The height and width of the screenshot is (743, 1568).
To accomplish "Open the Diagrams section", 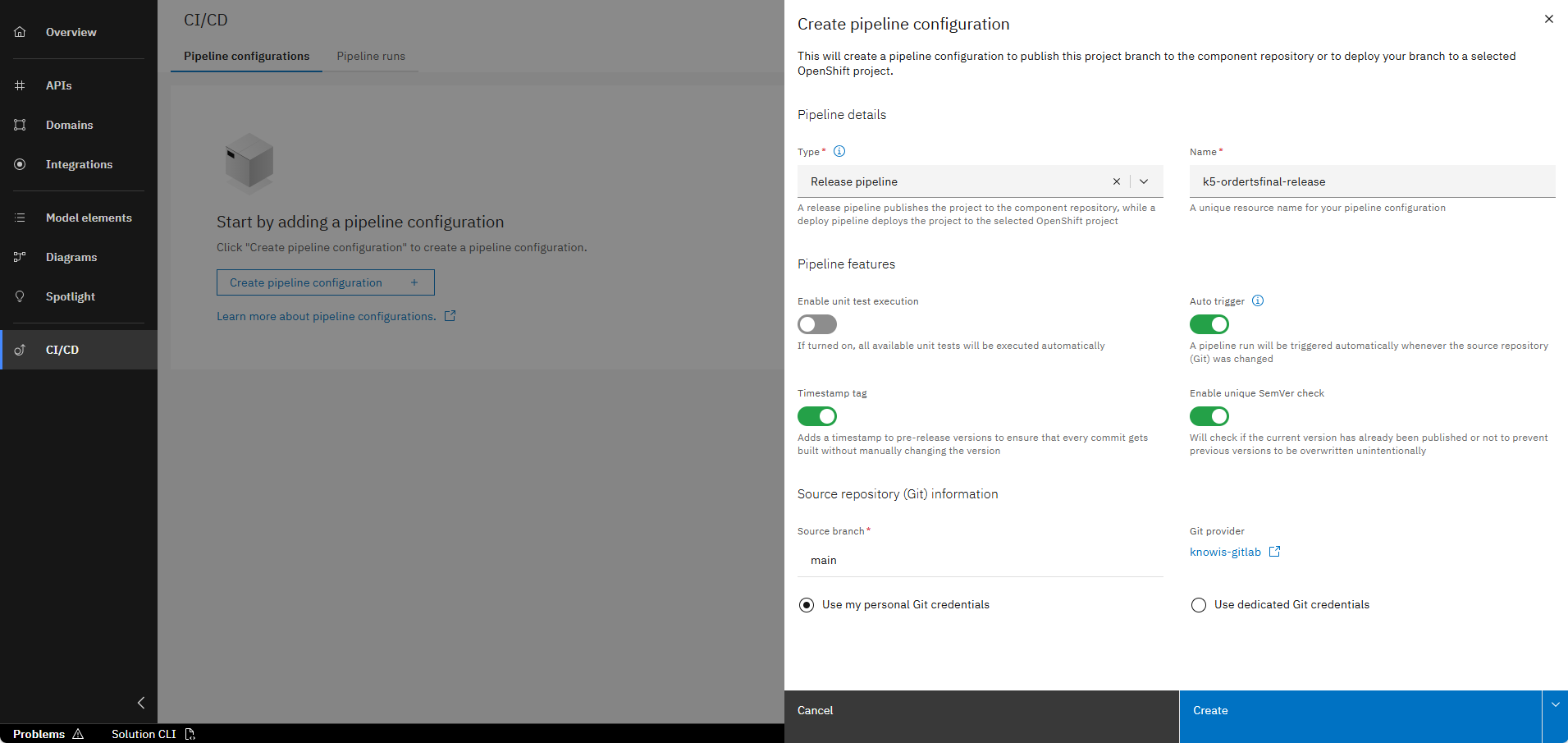I will coord(71,257).
